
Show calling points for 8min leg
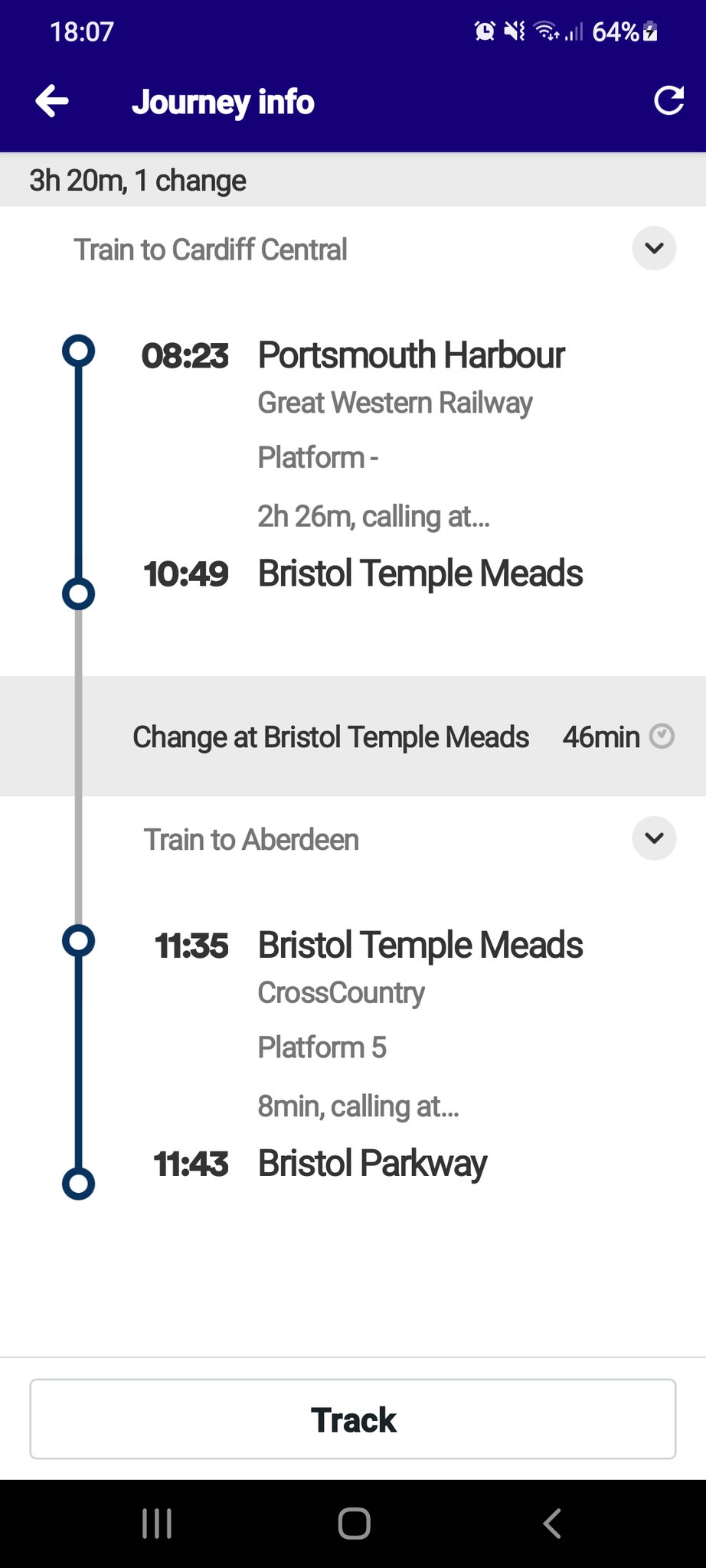tap(358, 1106)
